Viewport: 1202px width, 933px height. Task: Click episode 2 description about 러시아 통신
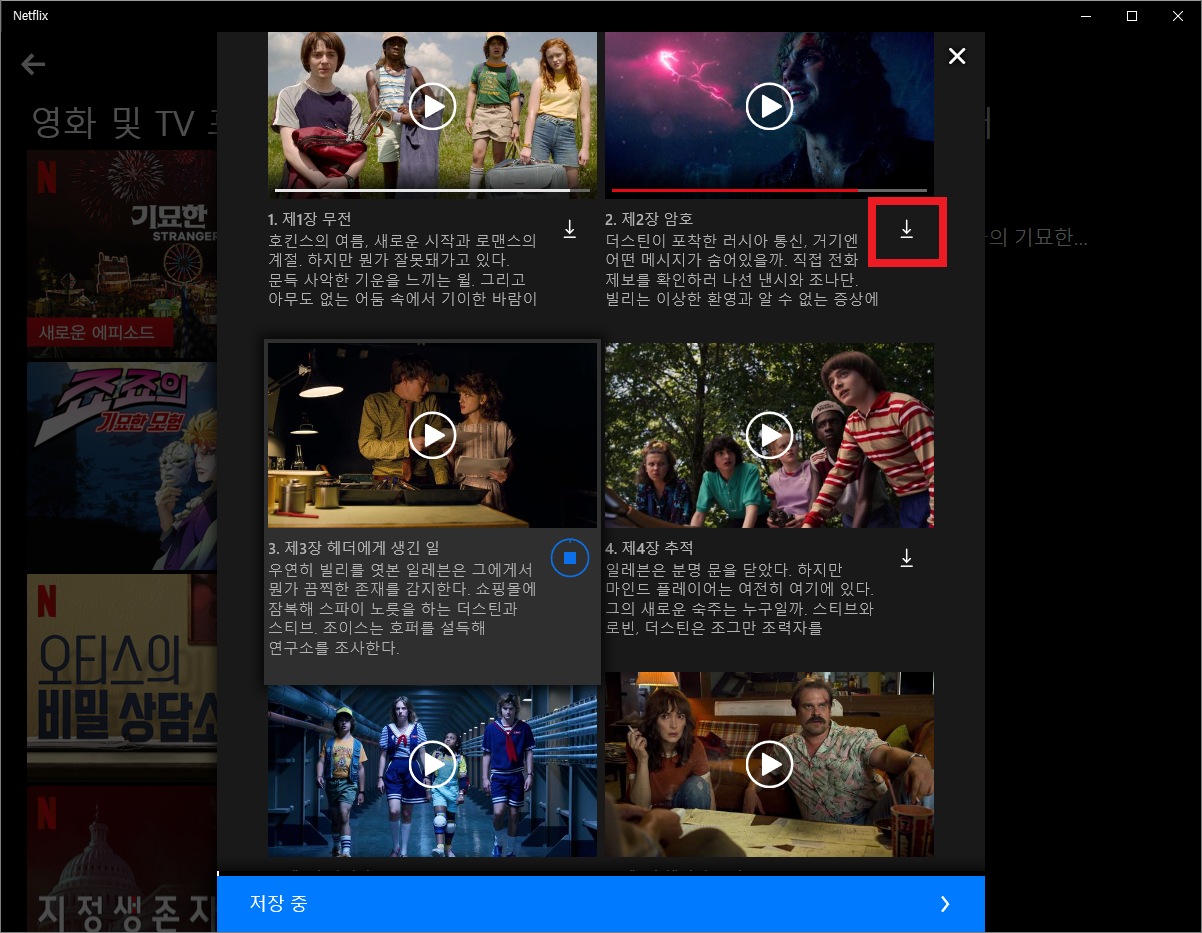[x=743, y=270]
